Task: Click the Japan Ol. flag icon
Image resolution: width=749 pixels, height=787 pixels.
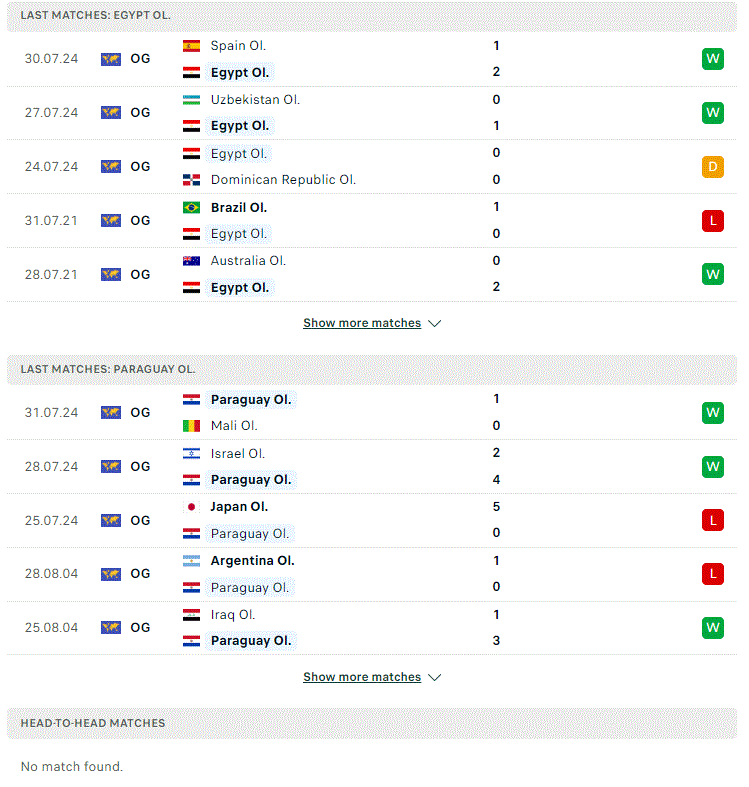Action: 191,507
